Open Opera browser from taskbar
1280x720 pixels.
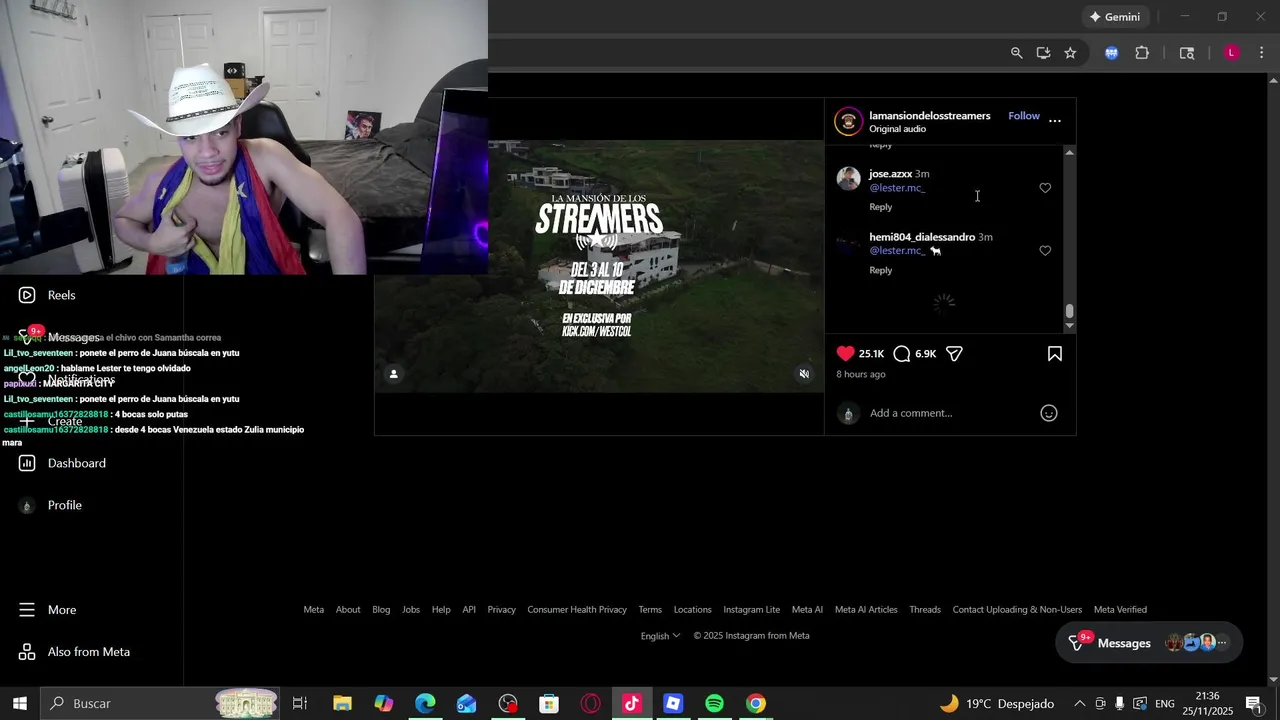click(590, 703)
